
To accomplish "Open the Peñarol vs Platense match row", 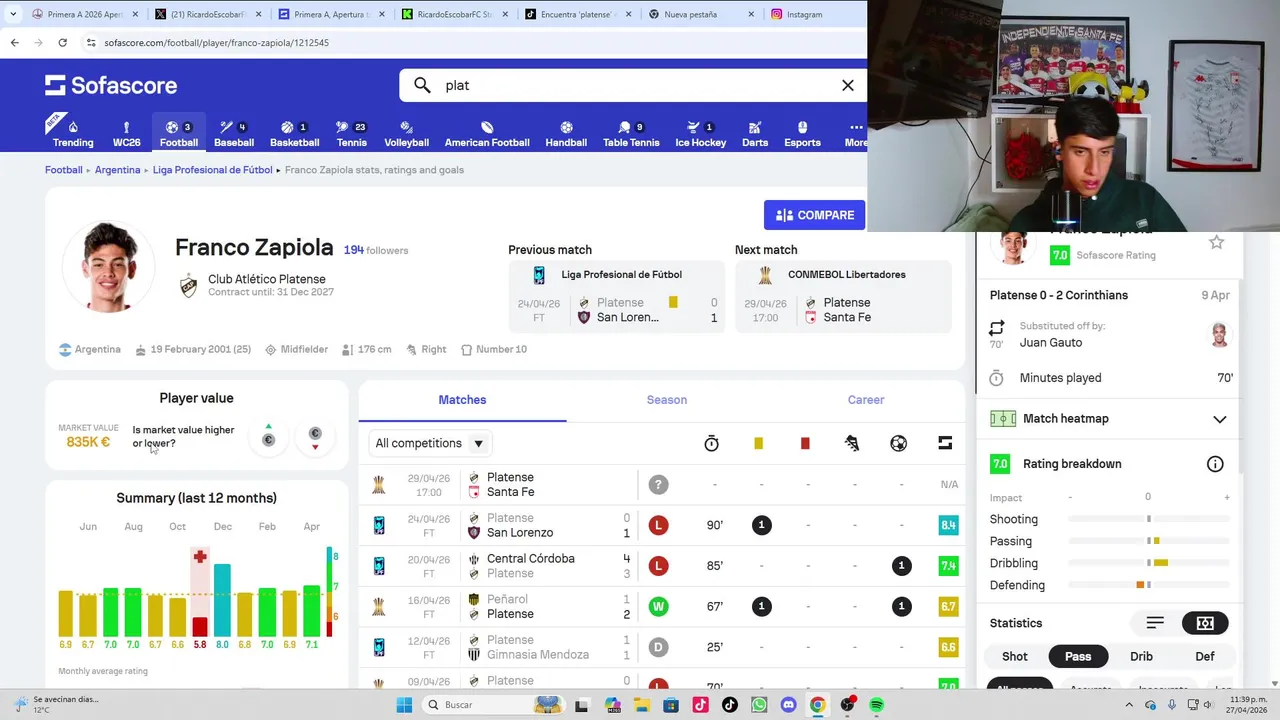I will (662, 607).
